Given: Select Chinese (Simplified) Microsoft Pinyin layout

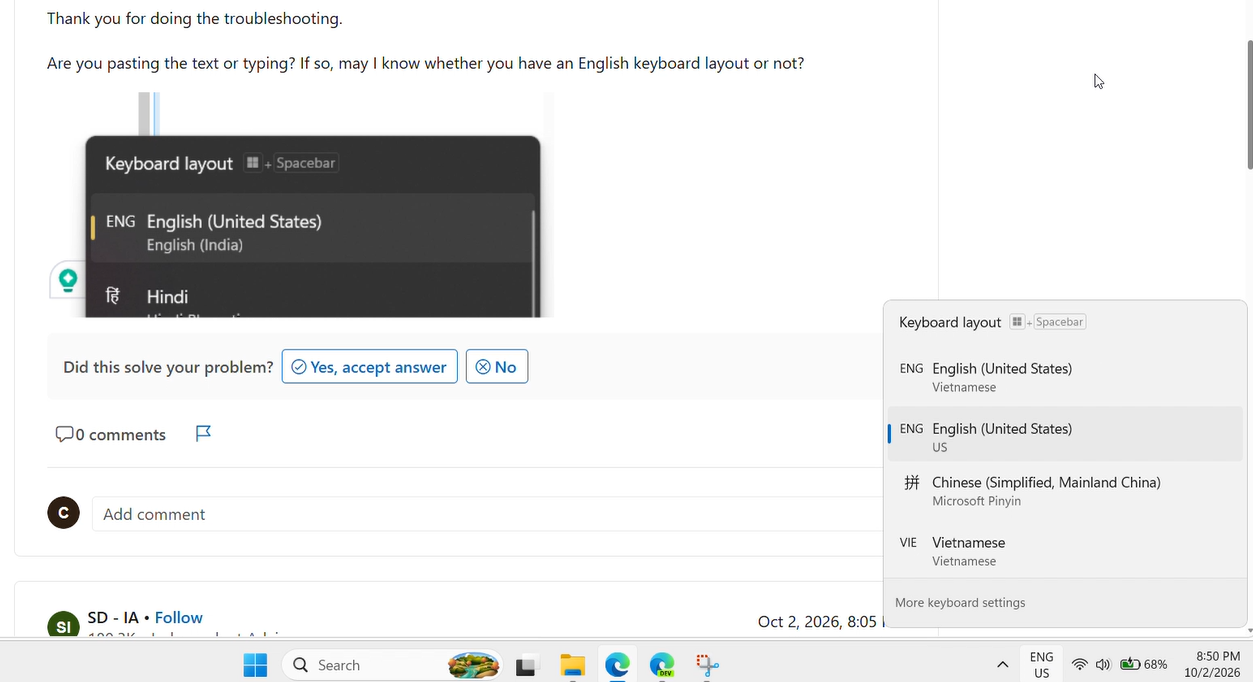Looking at the screenshot, I should tap(1065, 491).
